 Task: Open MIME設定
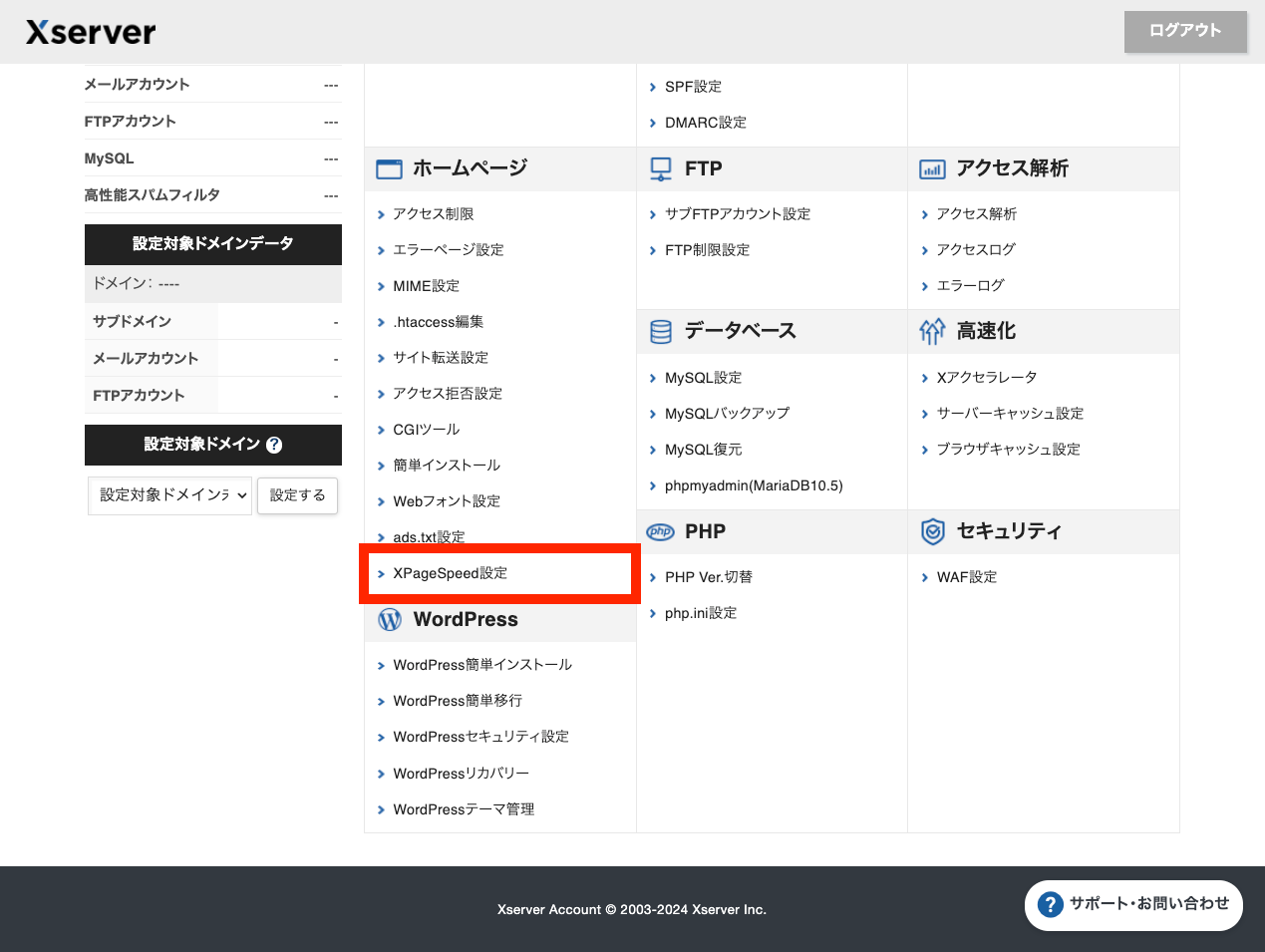coord(427,286)
